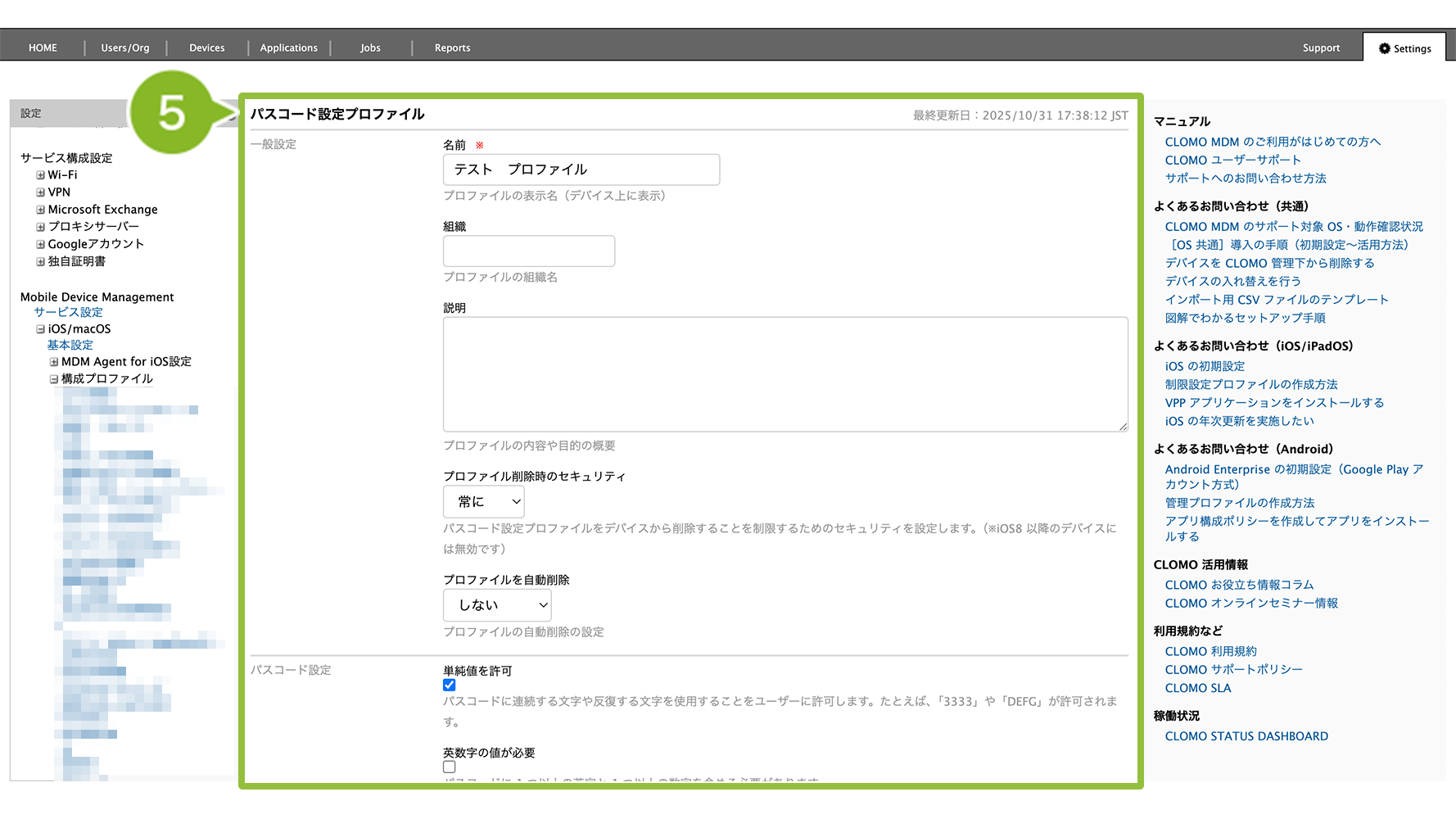This screenshot has width=1456, height=819.
Task: Expand the Wi-Fi tree node icon
Action: click(40, 175)
